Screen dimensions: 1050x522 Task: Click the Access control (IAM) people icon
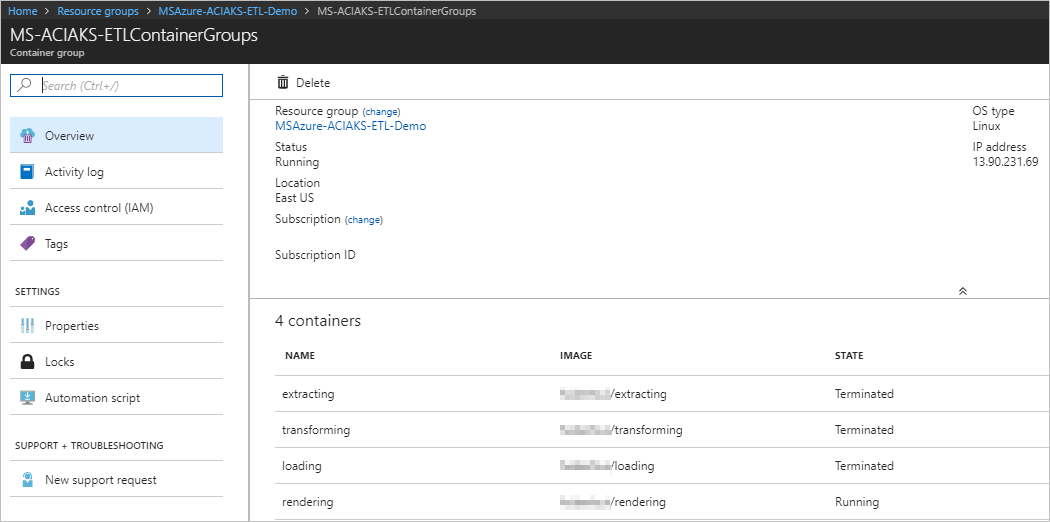click(28, 208)
